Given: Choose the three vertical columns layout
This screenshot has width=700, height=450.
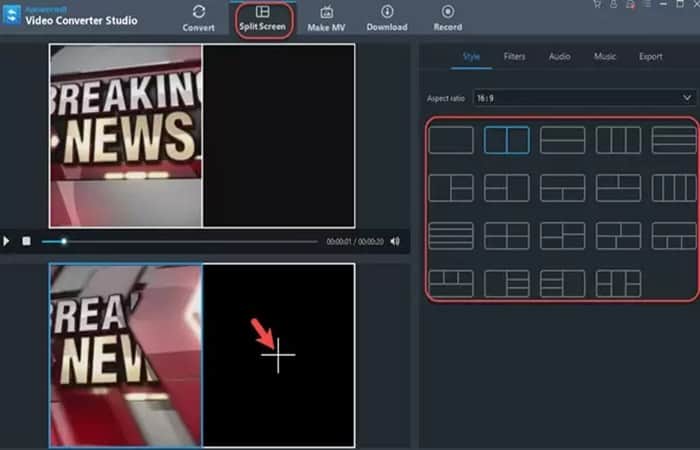Looking at the screenshot, I should (618, 140).
